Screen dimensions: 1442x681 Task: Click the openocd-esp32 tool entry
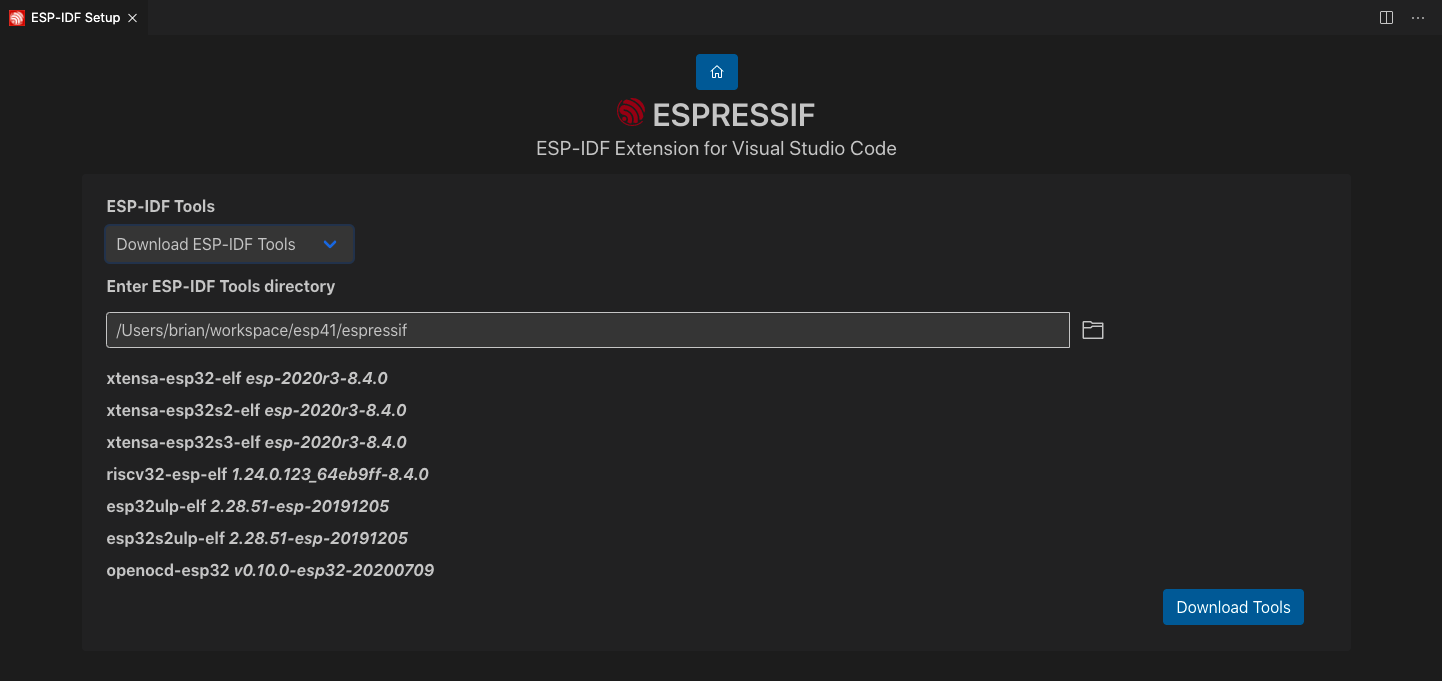click(x=270, y=570)
